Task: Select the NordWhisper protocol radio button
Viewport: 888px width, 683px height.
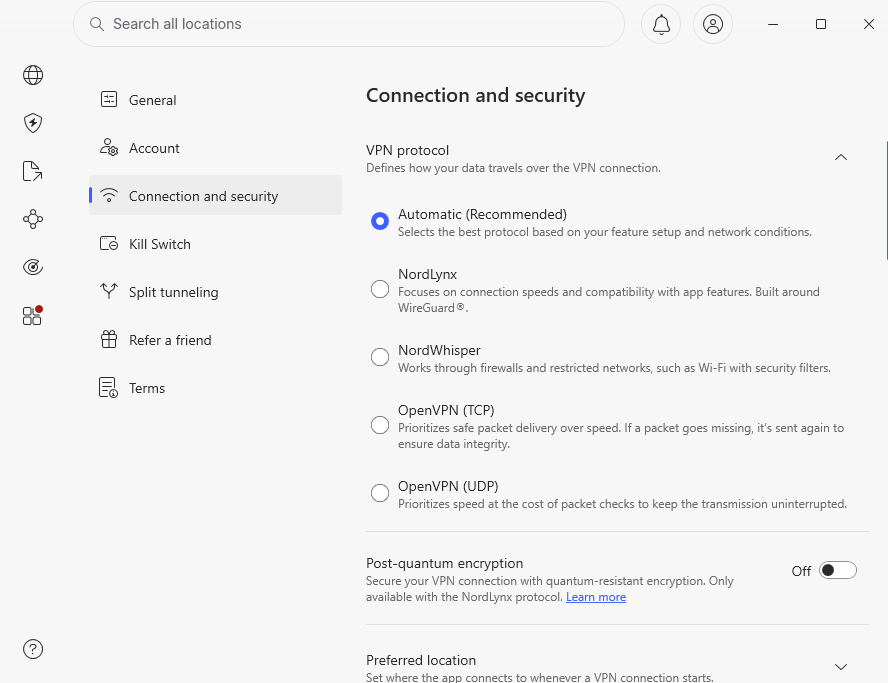Action: coord(380,357)
